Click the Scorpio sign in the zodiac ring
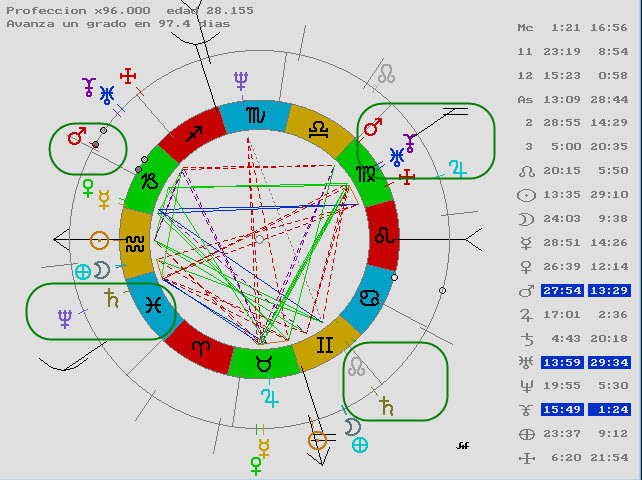642x480 pixels. coord(256,116)
